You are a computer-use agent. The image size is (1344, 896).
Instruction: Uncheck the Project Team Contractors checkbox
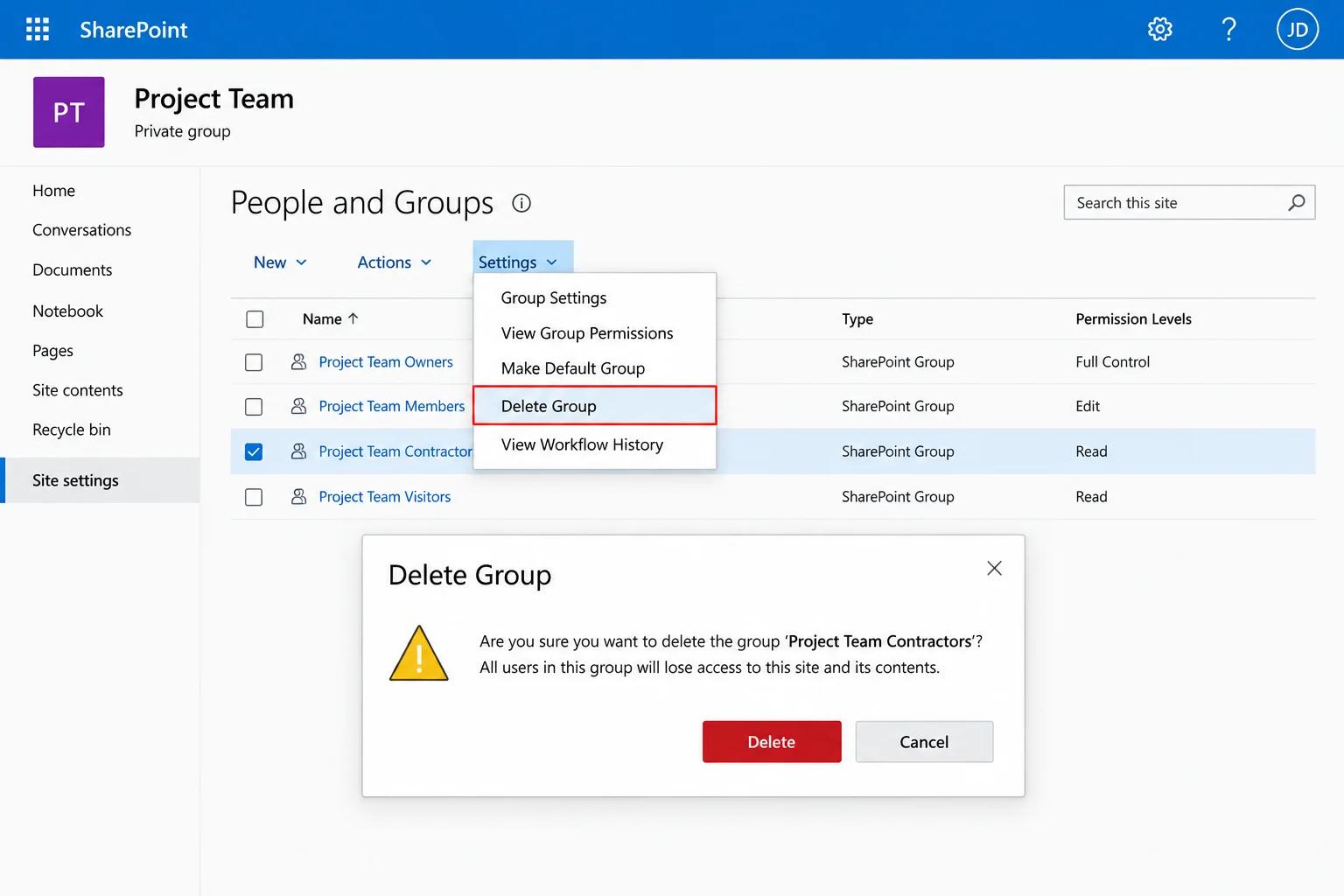coord(254,451)
